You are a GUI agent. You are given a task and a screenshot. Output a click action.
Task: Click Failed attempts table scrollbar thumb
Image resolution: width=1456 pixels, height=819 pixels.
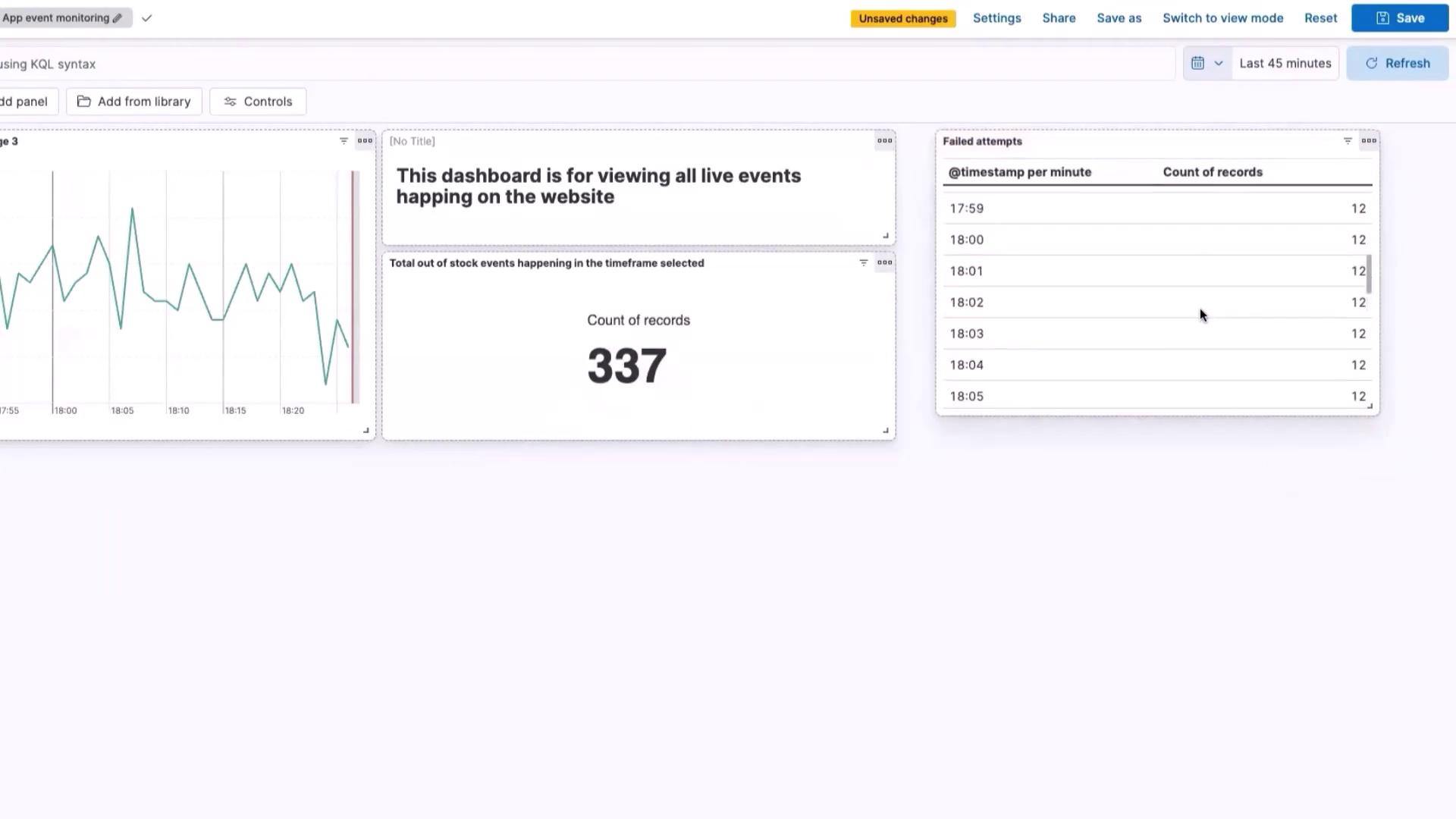[x=1369, y=275]
